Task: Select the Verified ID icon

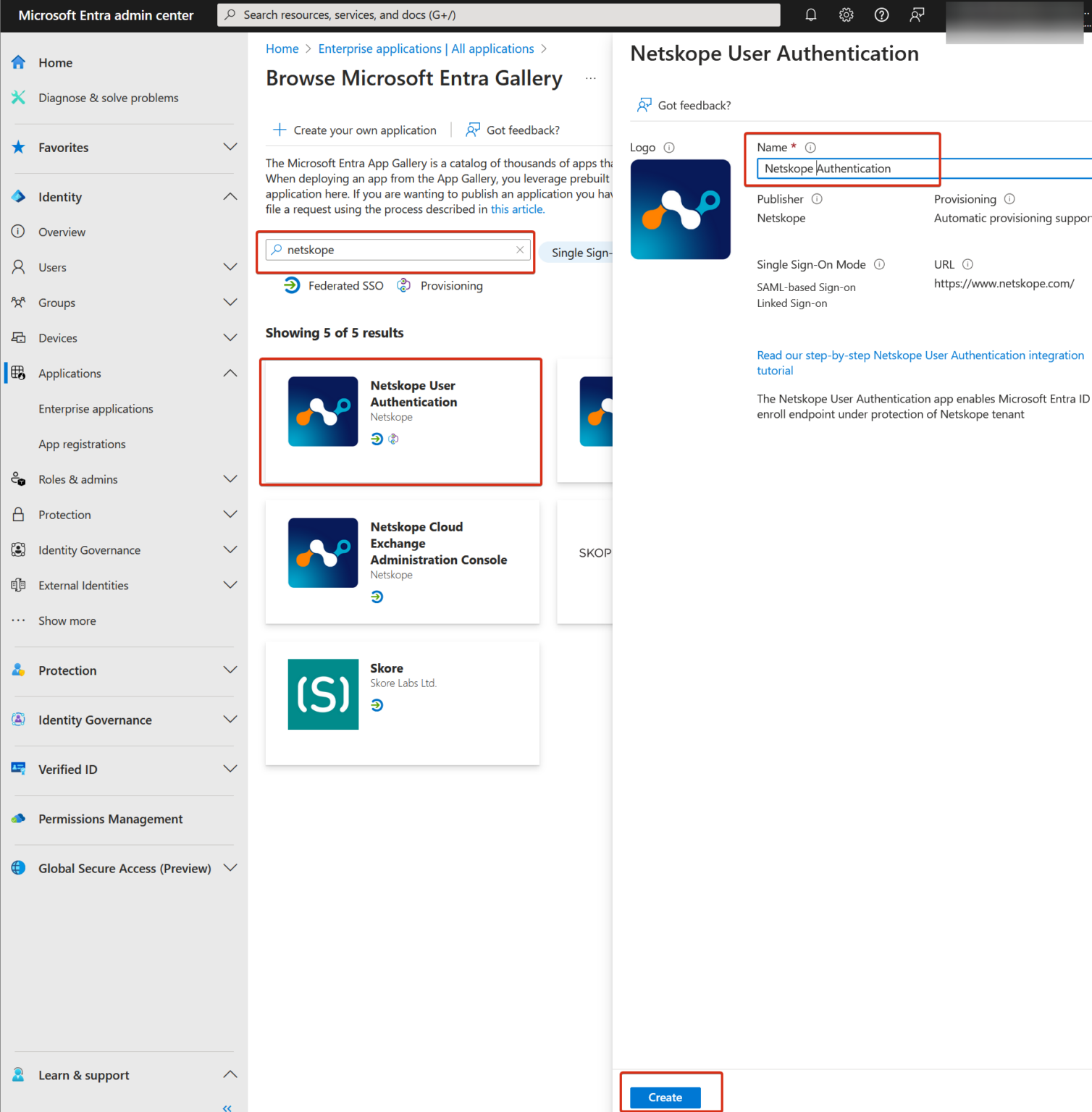Action: pyautogui.click(x=18, y=769)
